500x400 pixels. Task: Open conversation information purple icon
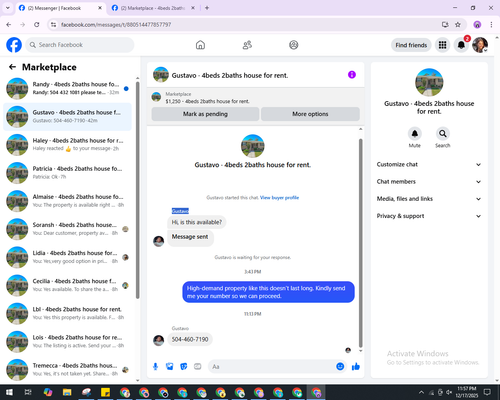click(x=352, y=75)
